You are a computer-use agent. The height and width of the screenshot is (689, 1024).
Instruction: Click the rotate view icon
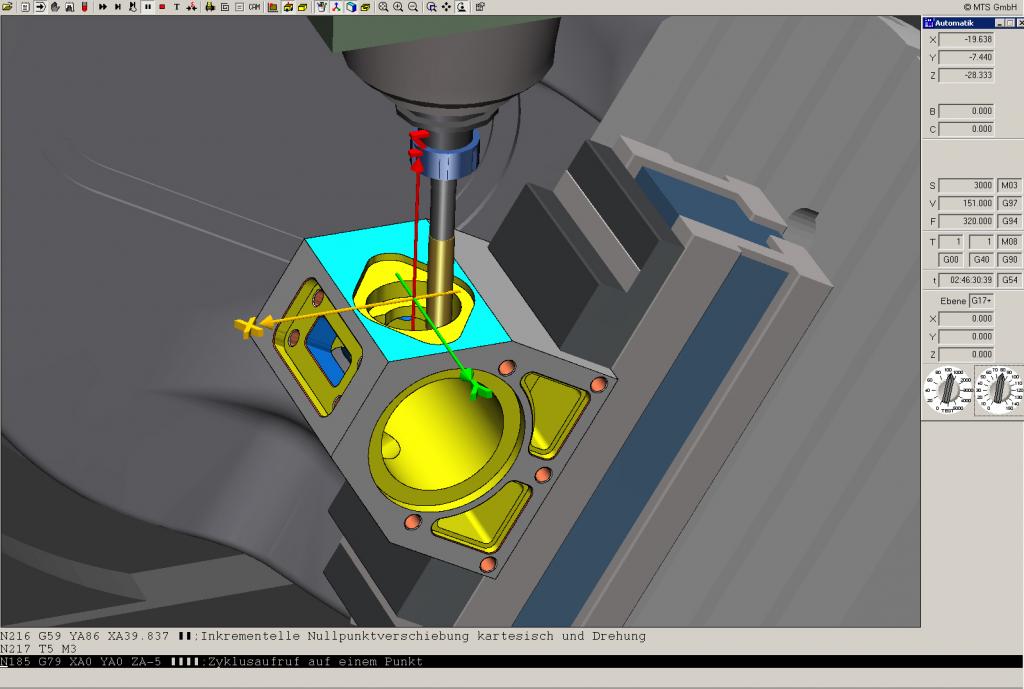(x=462, y=7)
